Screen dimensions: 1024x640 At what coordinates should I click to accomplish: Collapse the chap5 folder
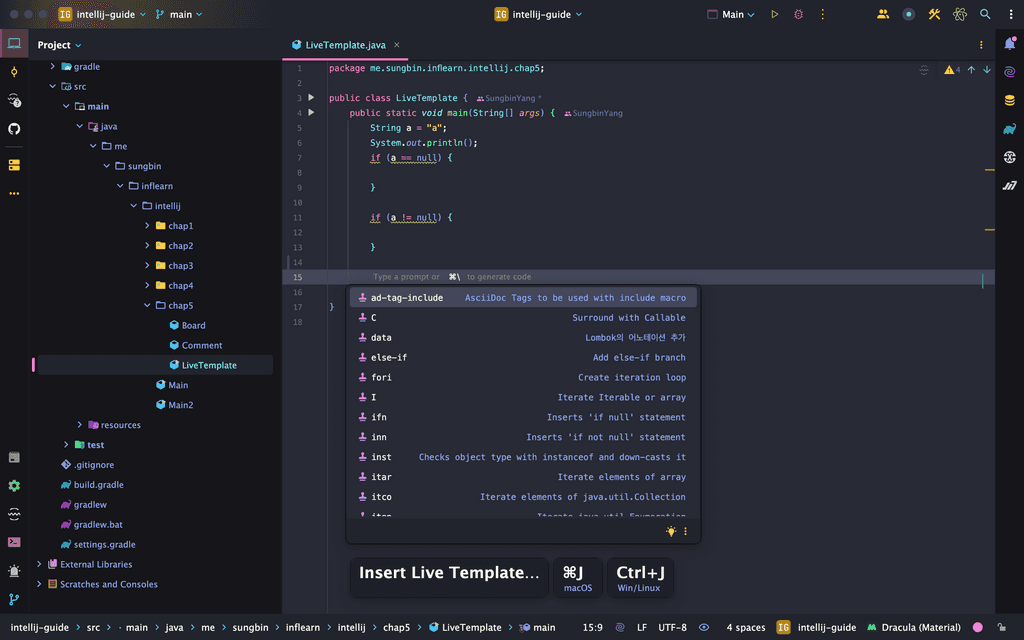coord(147,305)
